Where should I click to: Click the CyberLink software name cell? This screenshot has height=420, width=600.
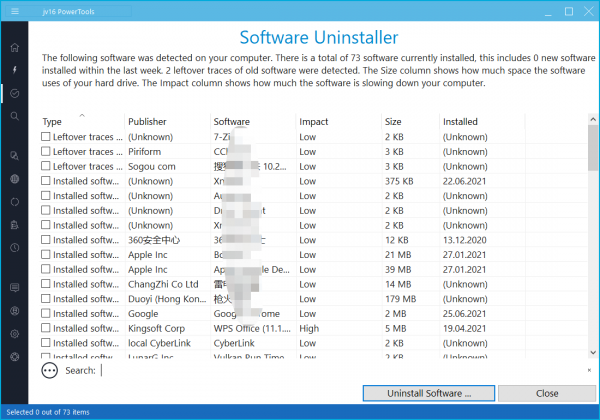(234, 343)
